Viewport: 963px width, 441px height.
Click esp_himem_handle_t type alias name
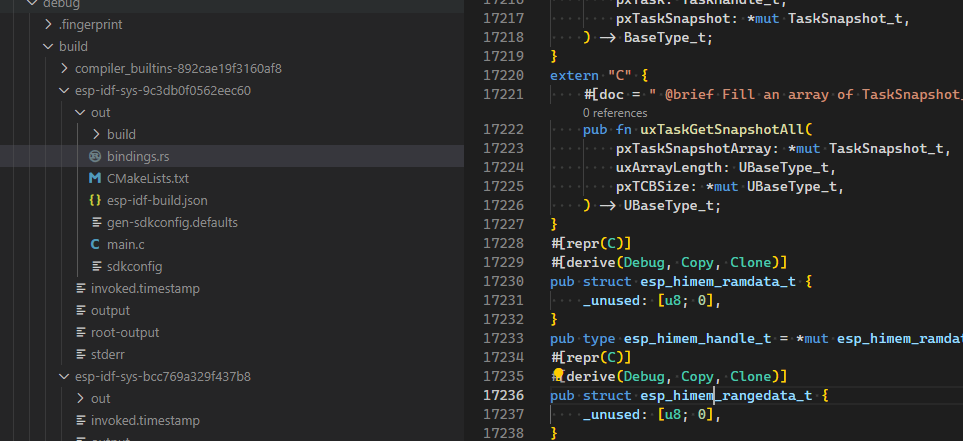tap(697, 338)
